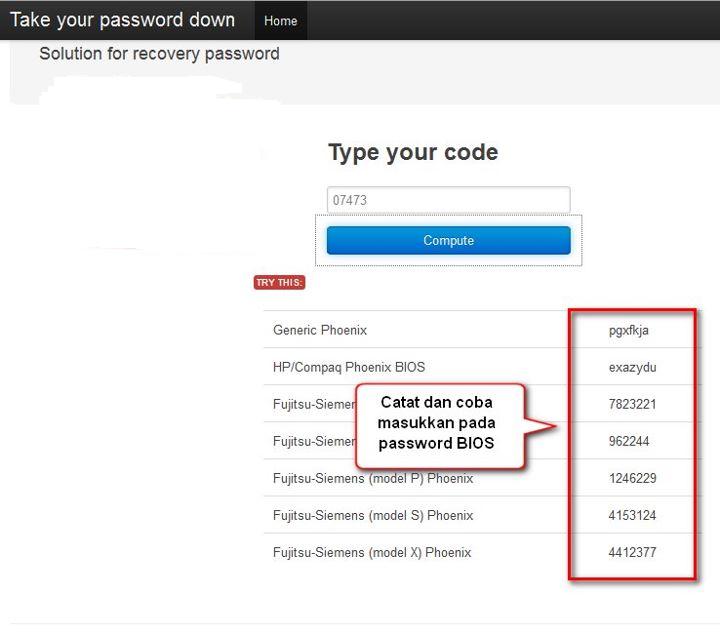Image resolution: width=720 pixels, height=634 pixels.
Task: Click the 'Type your code' heading
Action: click(x=412, y=152)
